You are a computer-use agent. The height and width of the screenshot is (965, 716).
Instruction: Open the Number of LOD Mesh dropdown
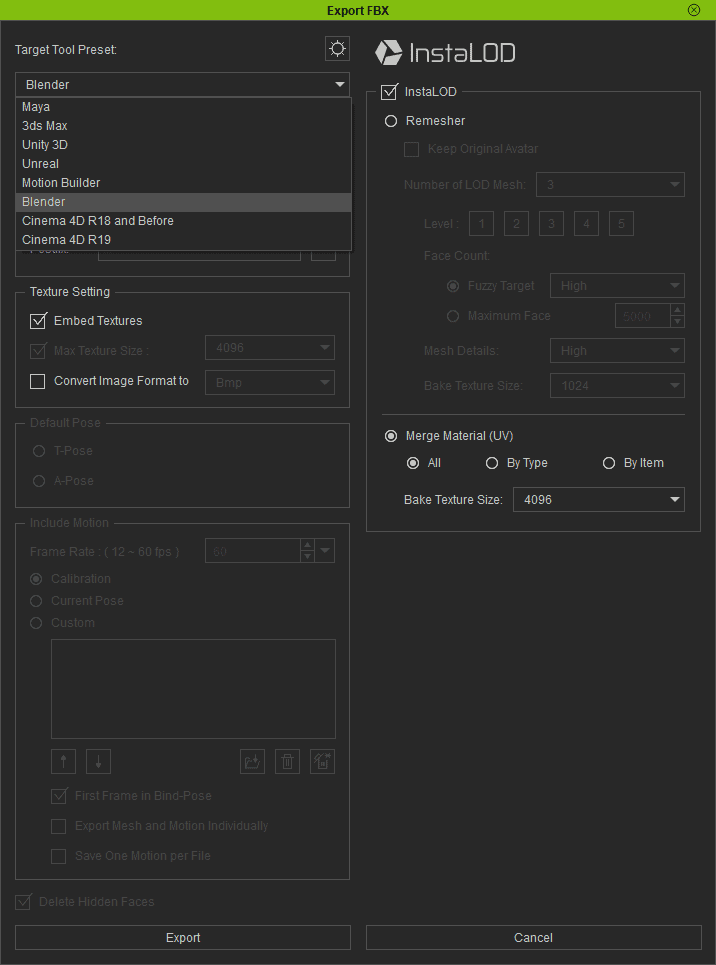[x=610, y=185]
